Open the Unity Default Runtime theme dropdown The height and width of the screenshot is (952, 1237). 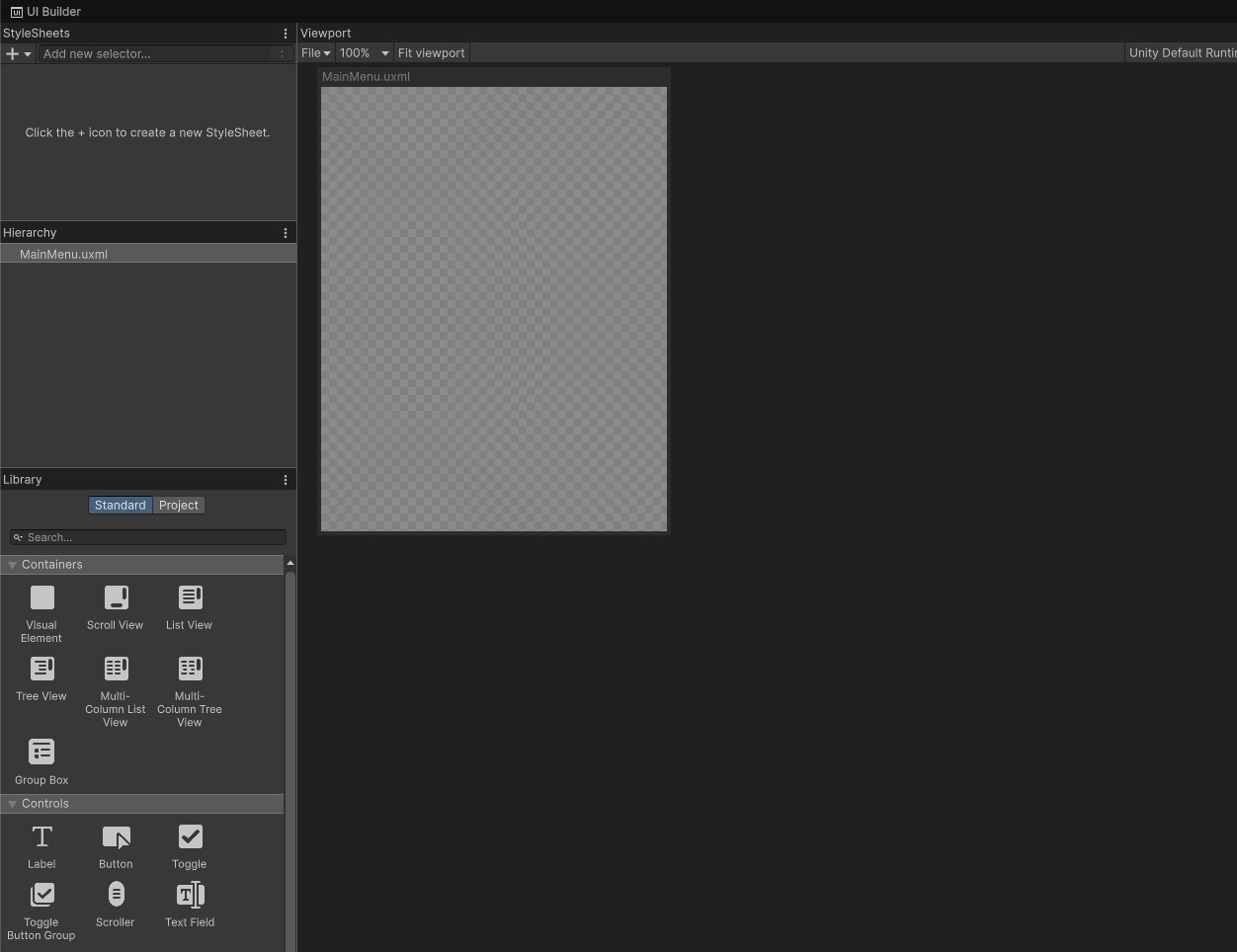(x=1181, y=53)
